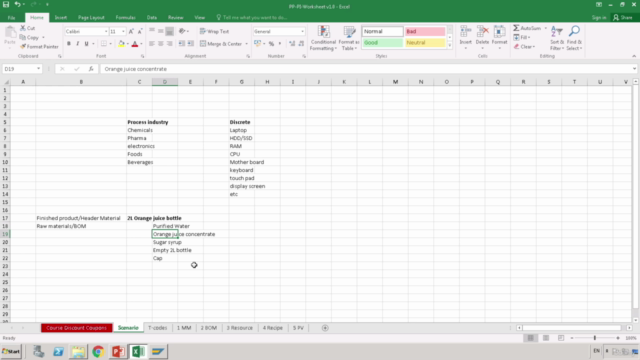Align text to the right
The image size is (640, 360).
click(x=169, y=44)
